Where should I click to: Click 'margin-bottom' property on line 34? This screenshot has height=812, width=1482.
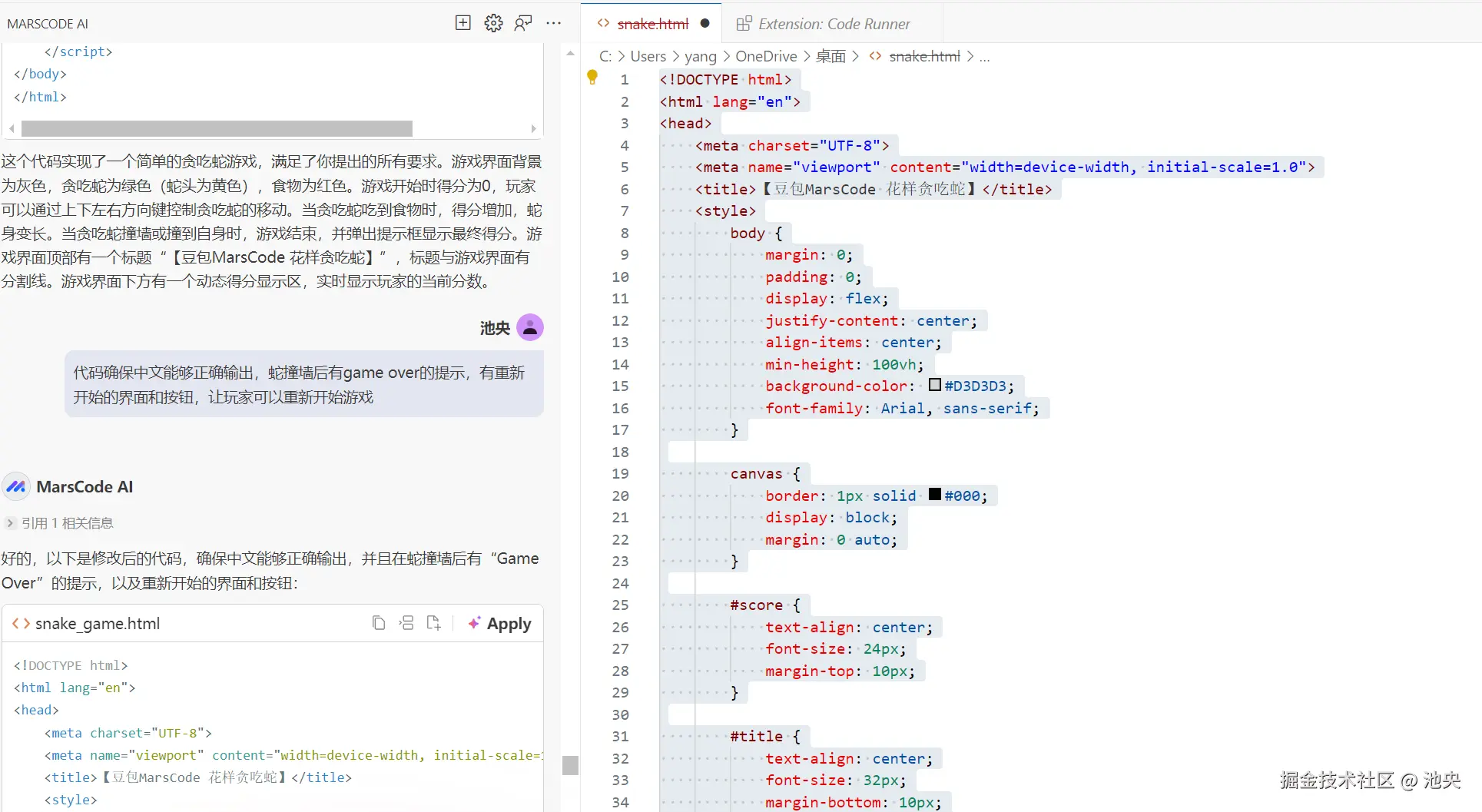[x=823, y=802]
